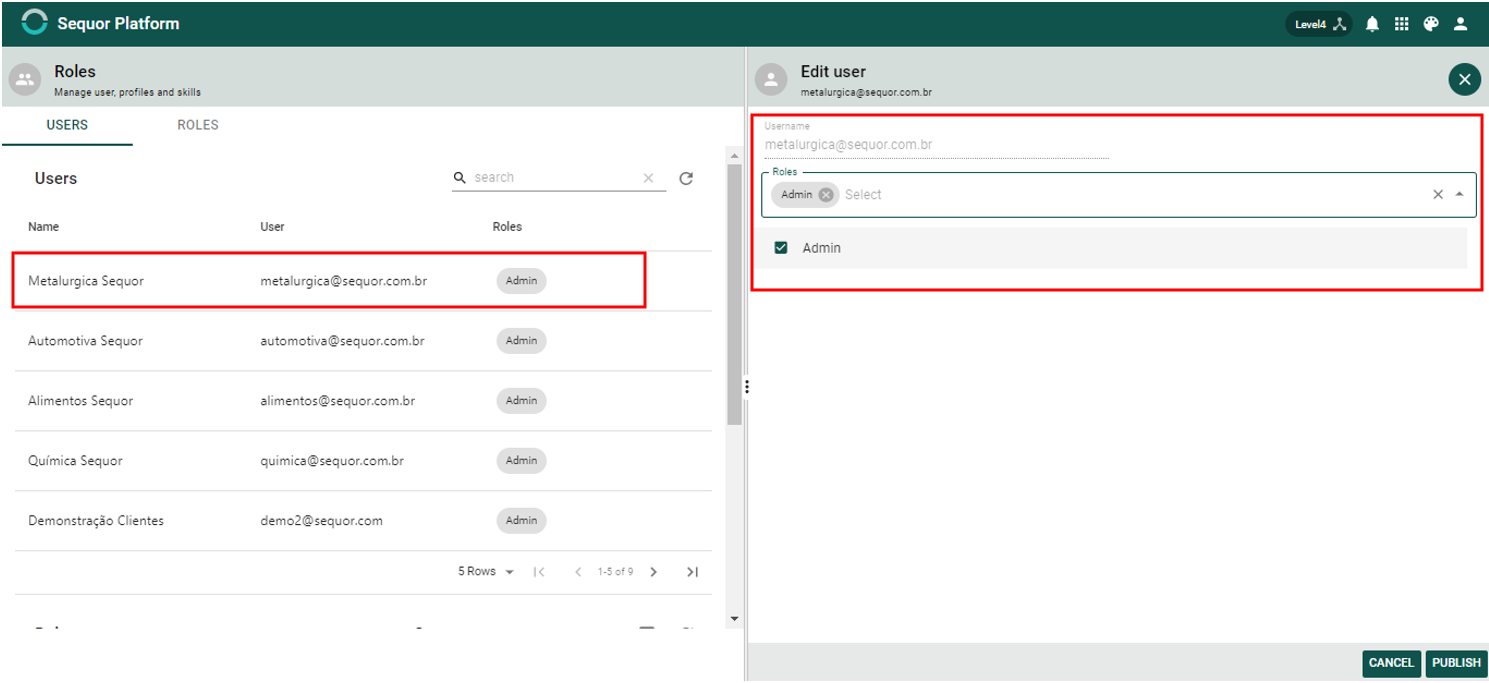This screenshot has width=1489, height=683.
Task: Click the left panel scrollbar up arrow
Action: tap(734, 156)
